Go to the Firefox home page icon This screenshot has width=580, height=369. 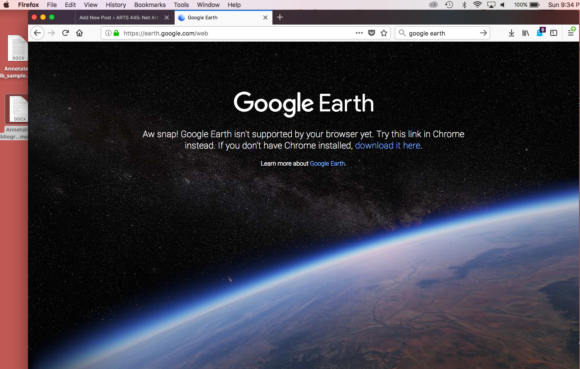80,33
